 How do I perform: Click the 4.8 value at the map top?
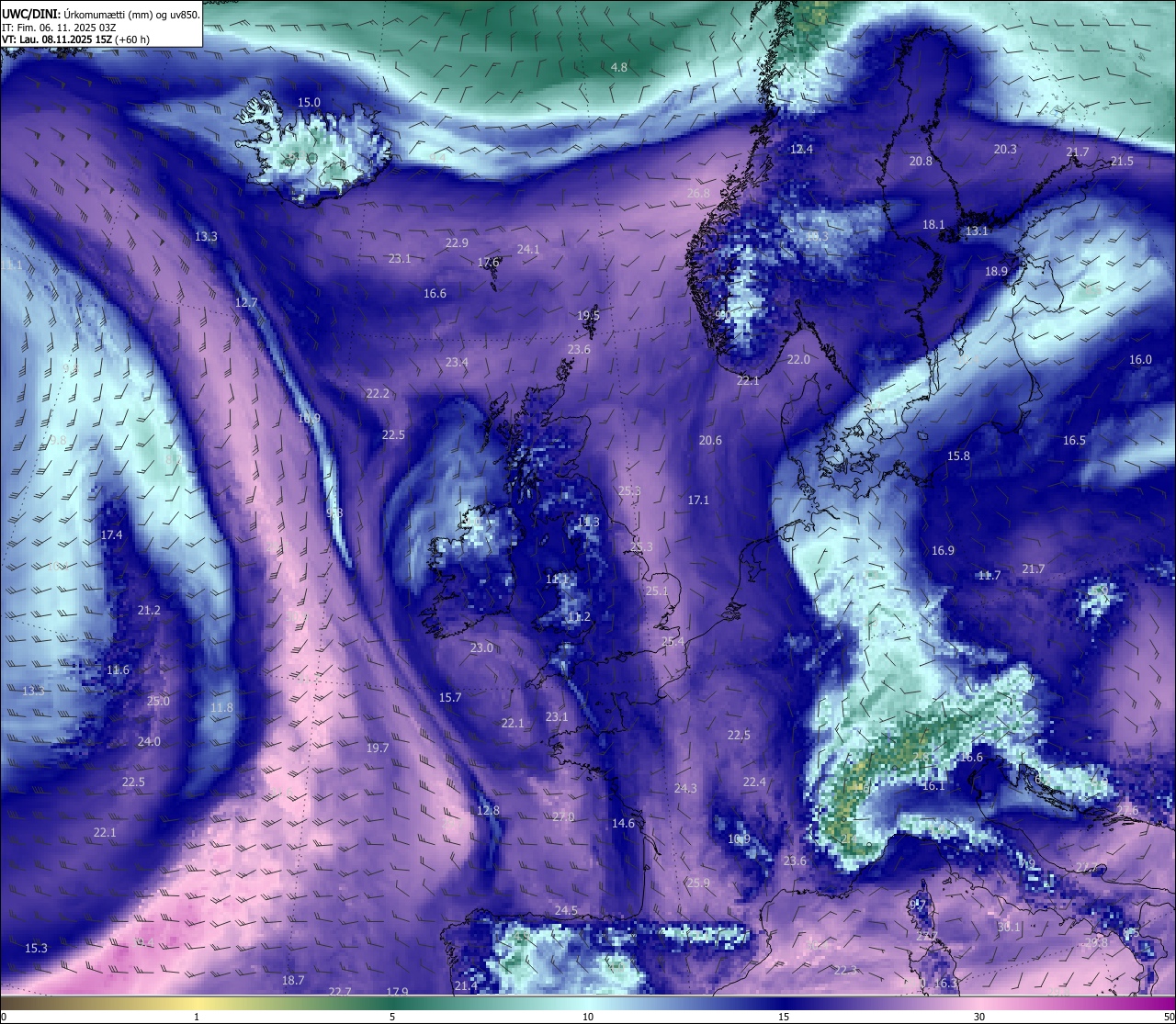(619, 67)
